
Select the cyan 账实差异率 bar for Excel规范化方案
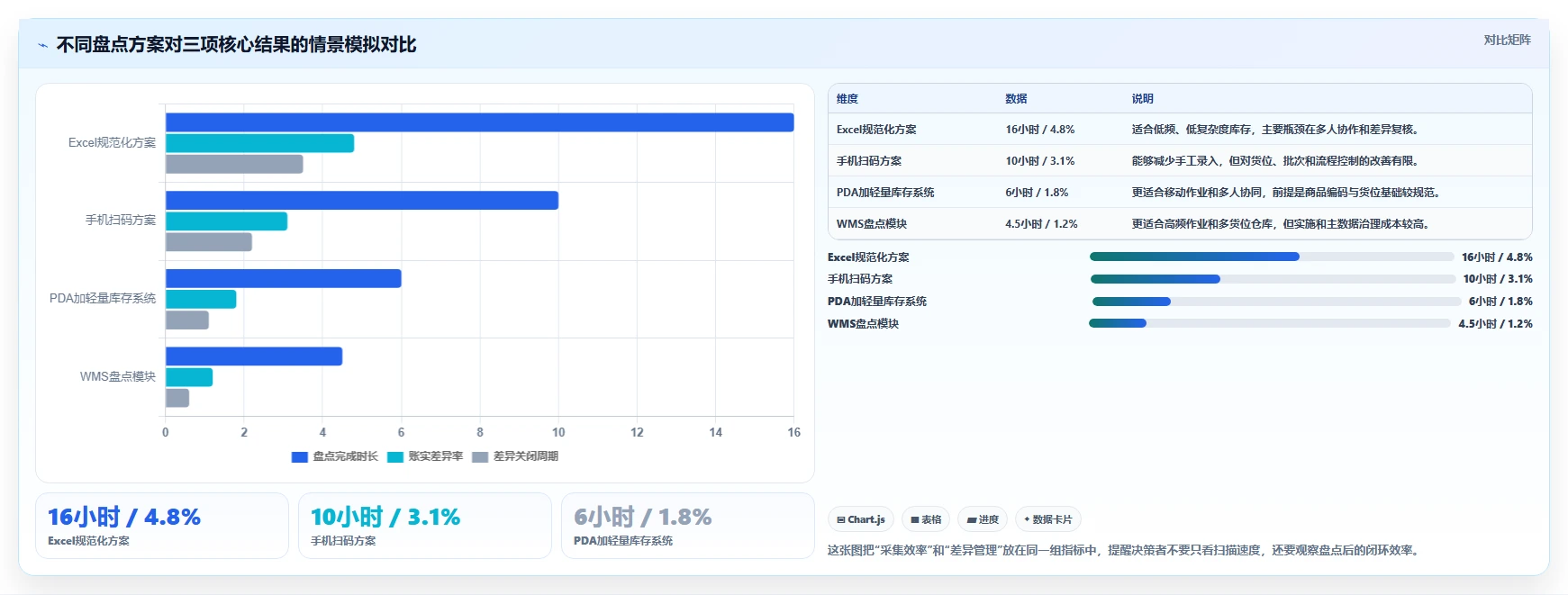pos(259,143)
